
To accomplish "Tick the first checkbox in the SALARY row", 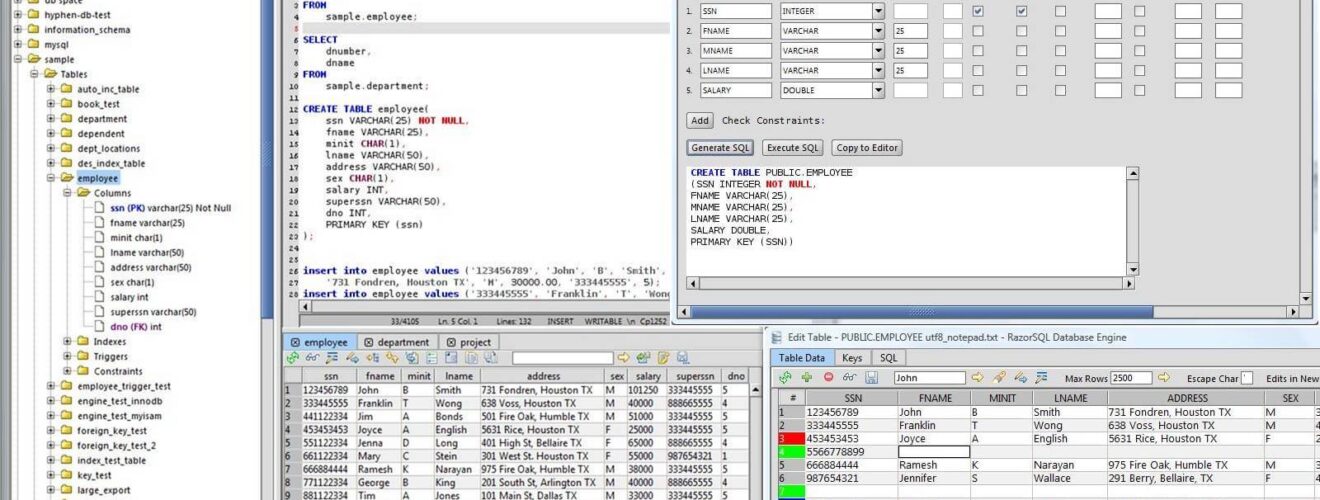I will pyautogui.click(x=978, y=90).
